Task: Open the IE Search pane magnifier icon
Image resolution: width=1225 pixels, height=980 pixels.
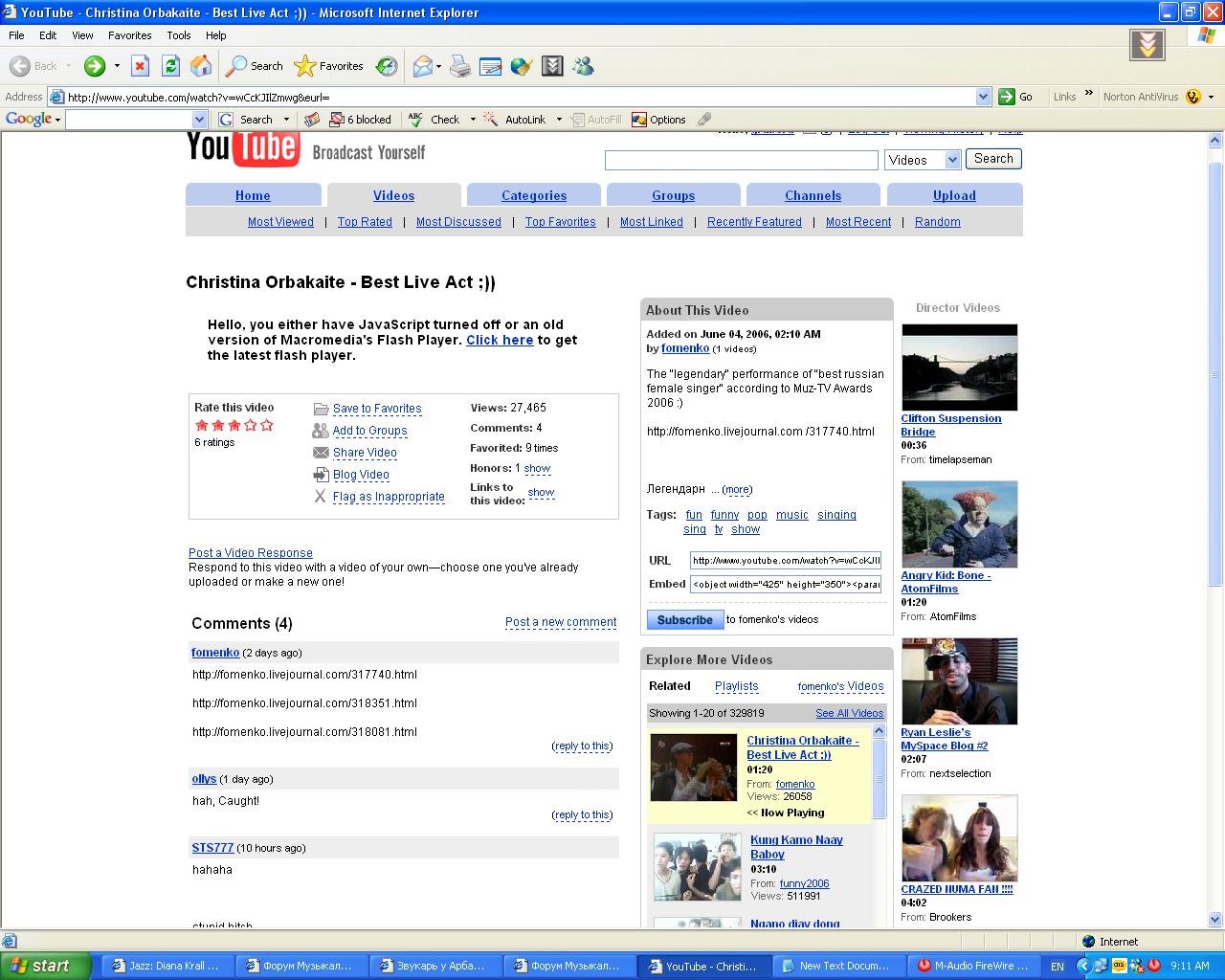Action: [236, 66]
